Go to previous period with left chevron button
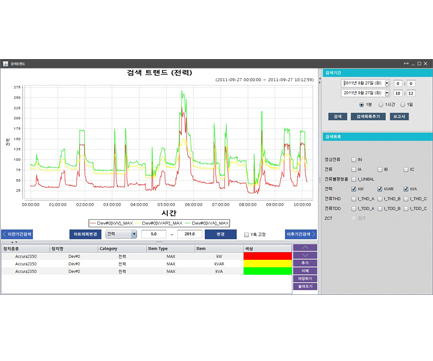The height and width of the screenshot is (361, 433). pyautogui.click(x=17, y=234)
